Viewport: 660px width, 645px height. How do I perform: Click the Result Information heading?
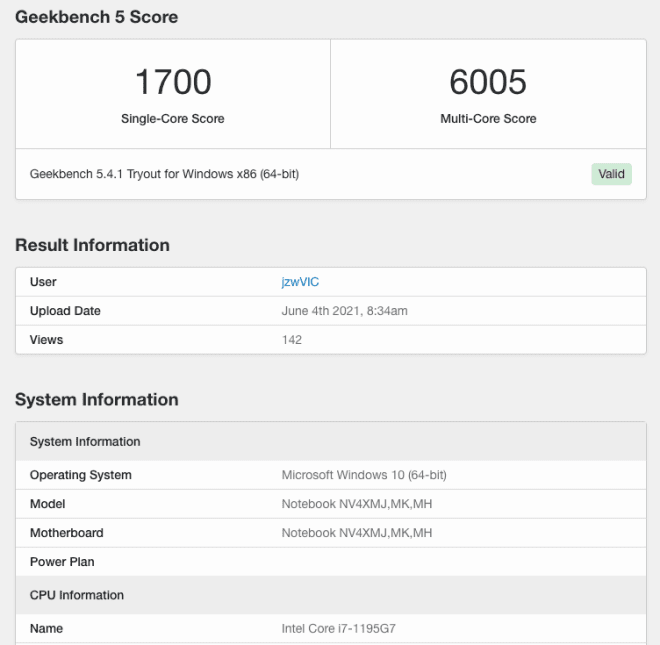coord(92,245)
